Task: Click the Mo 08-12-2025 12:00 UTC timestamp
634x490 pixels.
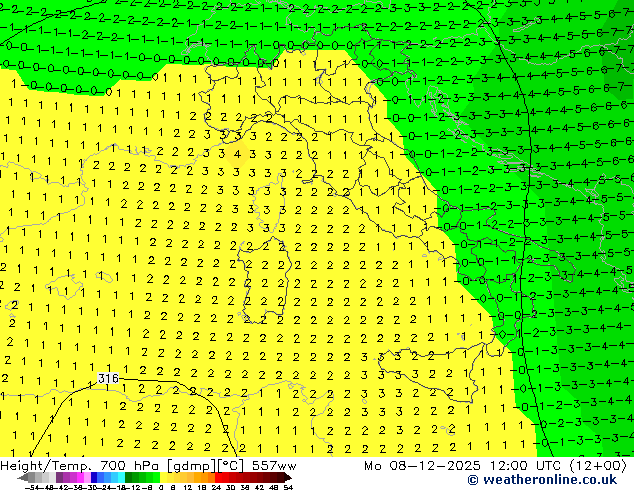Action: [x=495, y=466]
